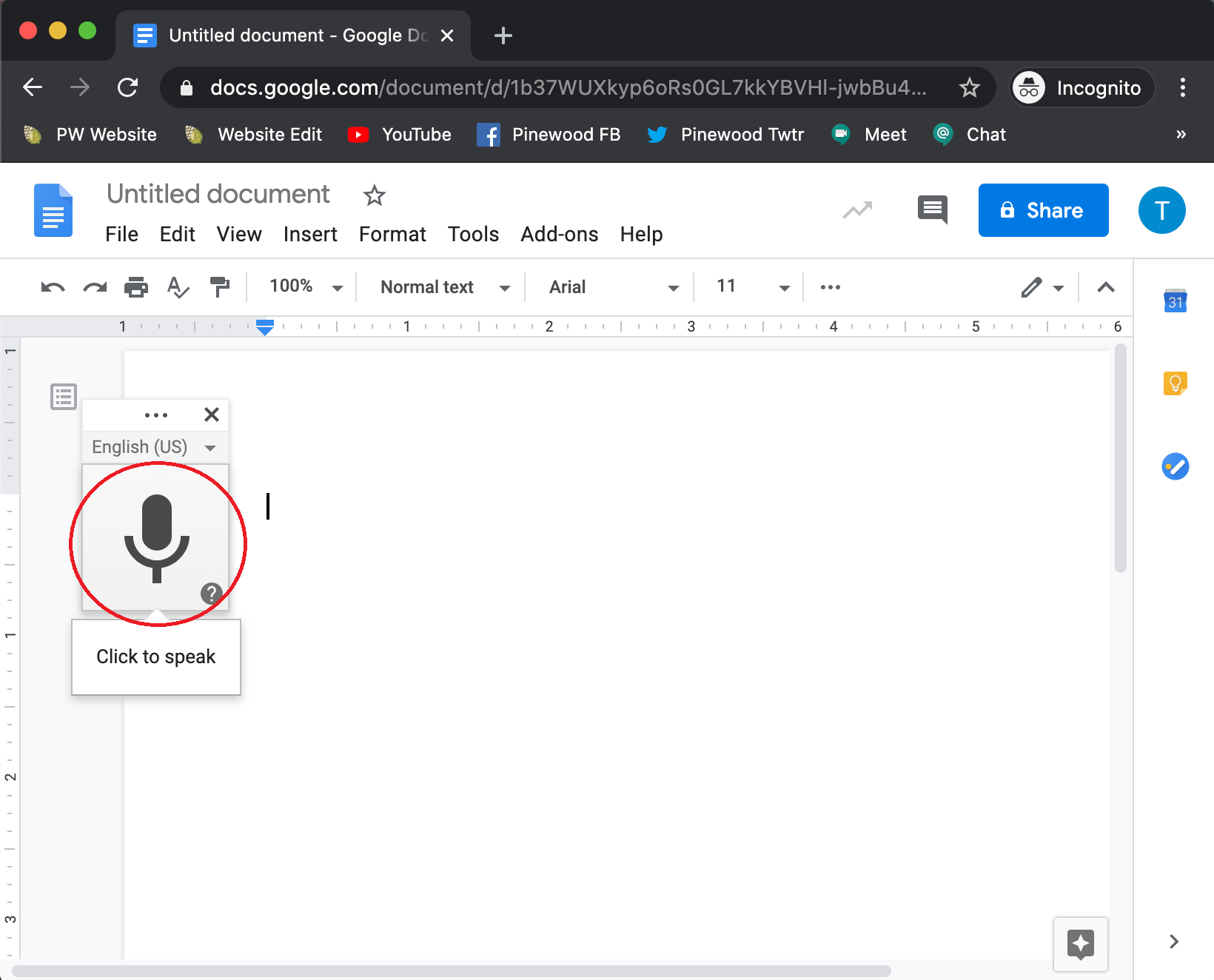Open the Tools menu
The height and width of the screenshot is (980, 1214).
[x=473, y=234]
